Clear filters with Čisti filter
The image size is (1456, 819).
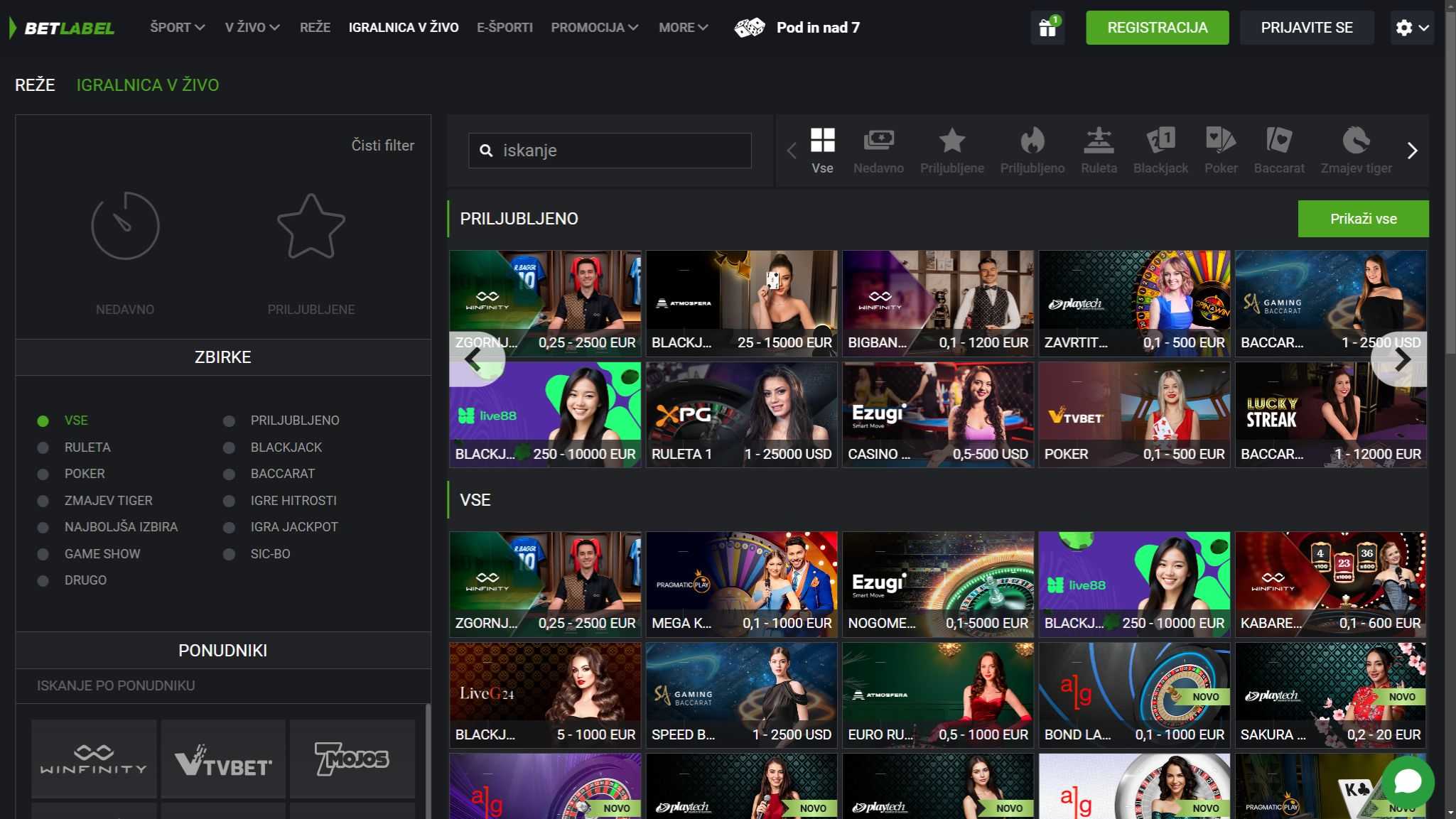[x=382, y=146]
